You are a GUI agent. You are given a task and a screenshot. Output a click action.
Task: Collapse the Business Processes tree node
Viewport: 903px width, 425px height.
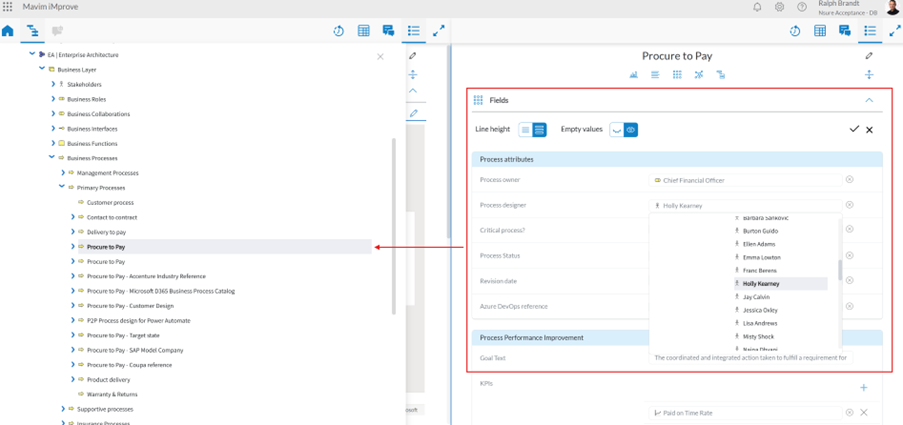(x=53, y=158)
